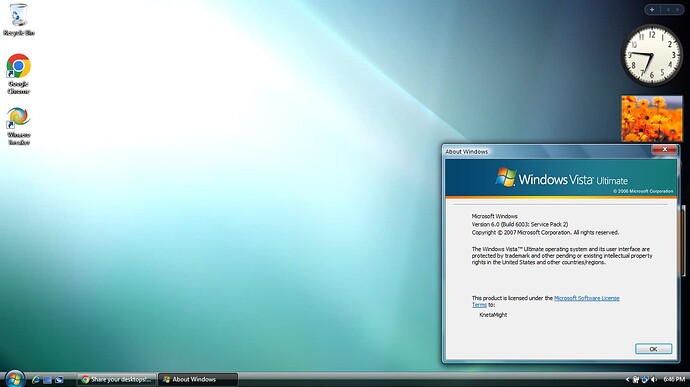Go to previous sidebar gadgets page arrow

click(x=668, y=10)
